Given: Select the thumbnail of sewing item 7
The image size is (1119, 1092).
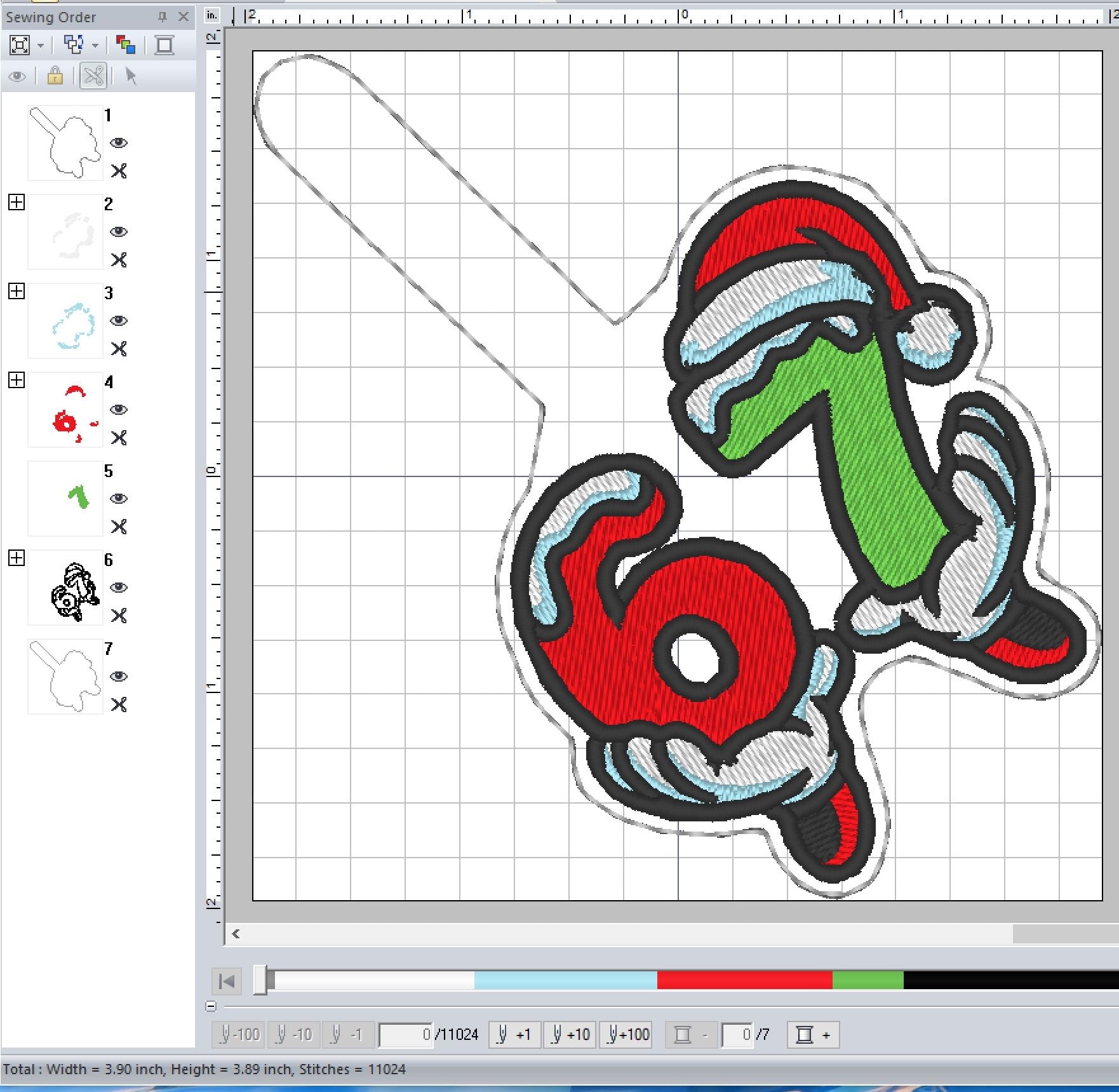Looking at the screenshot, I should [65, 677].
